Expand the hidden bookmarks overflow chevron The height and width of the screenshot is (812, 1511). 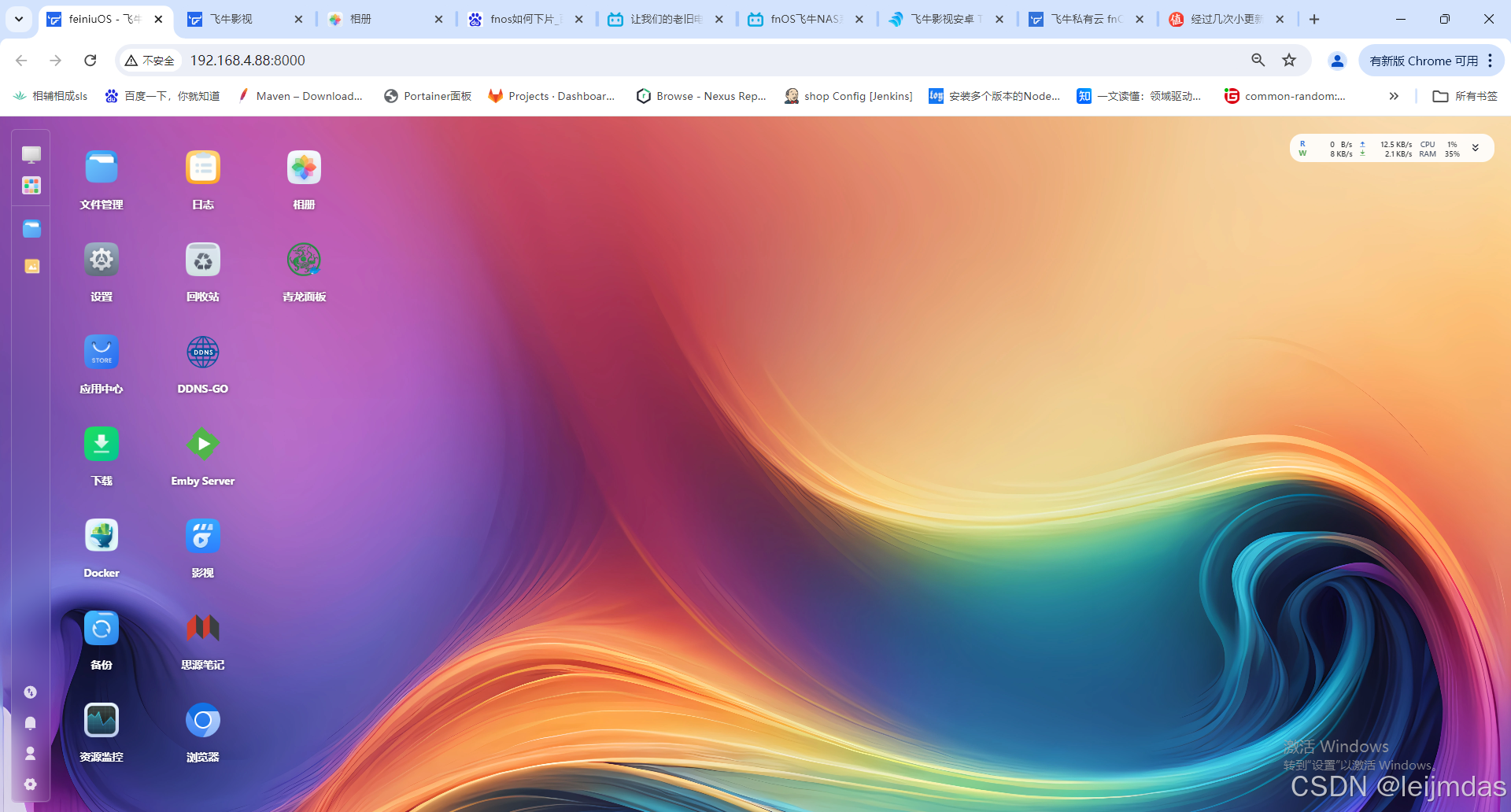click(x=1394, y=96)
